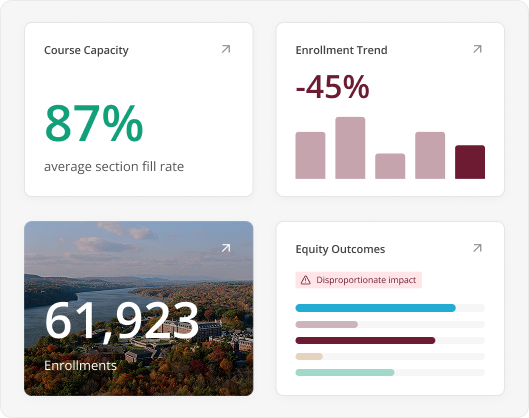Click the first bar in Enrollment Trend chart

[310, 155]
